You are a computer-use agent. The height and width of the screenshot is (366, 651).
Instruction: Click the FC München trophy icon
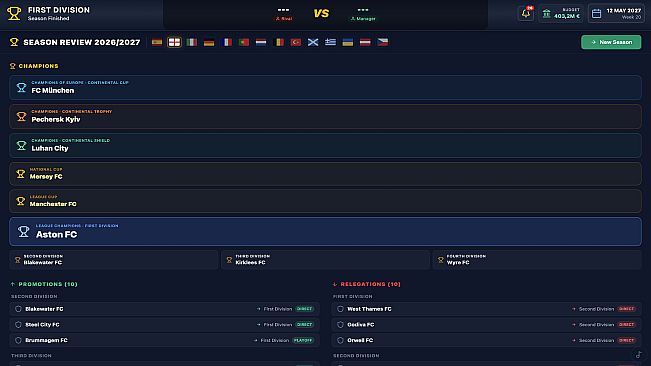[22, 88]
